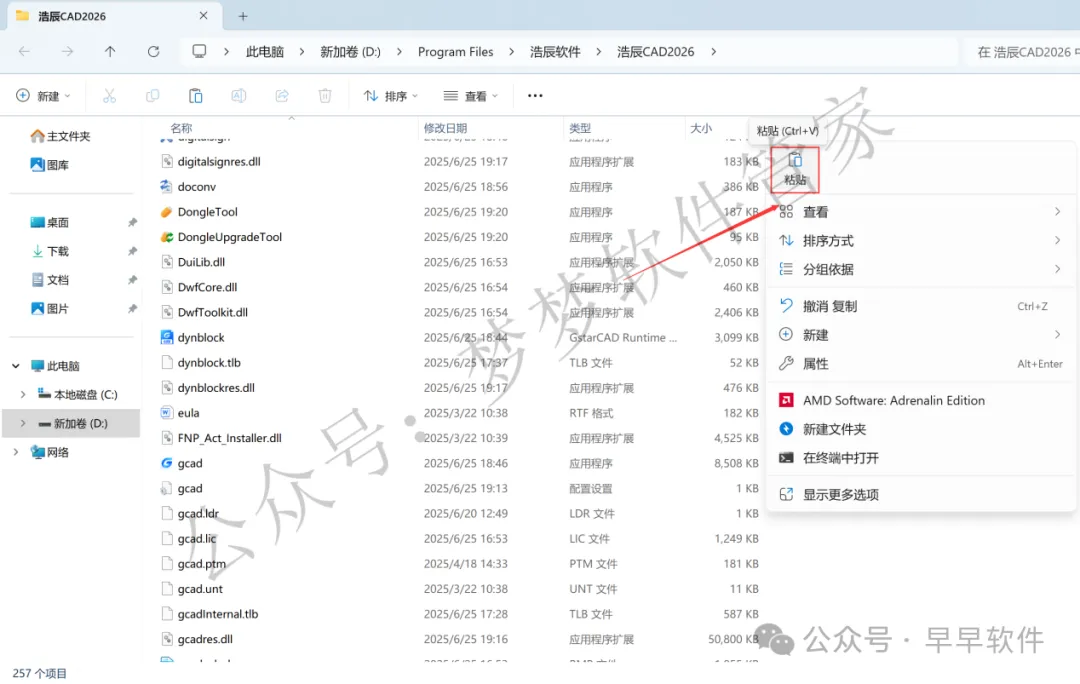Sort by 名称 column header
The width and height of the screenshot is (1080, 684).
click(x=181, y=128)
